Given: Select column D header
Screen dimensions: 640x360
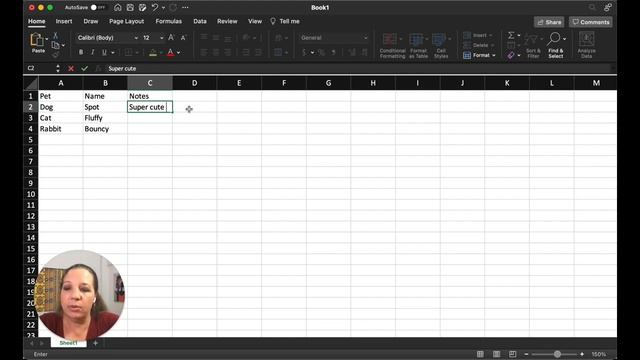Looking at the screenshot, I should tap(194, 83).
